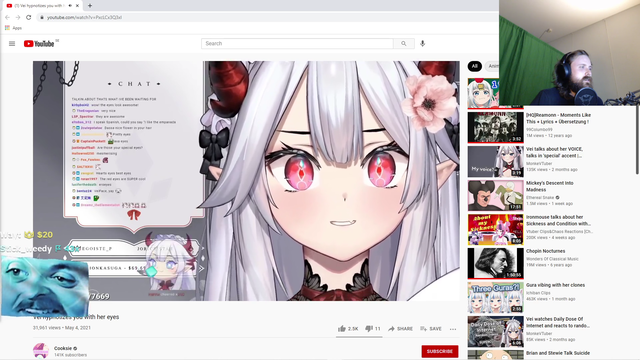Screen dimensions: 640x360
Task: Open Gura vibing with her clones thumbnail
Action: 495,298
